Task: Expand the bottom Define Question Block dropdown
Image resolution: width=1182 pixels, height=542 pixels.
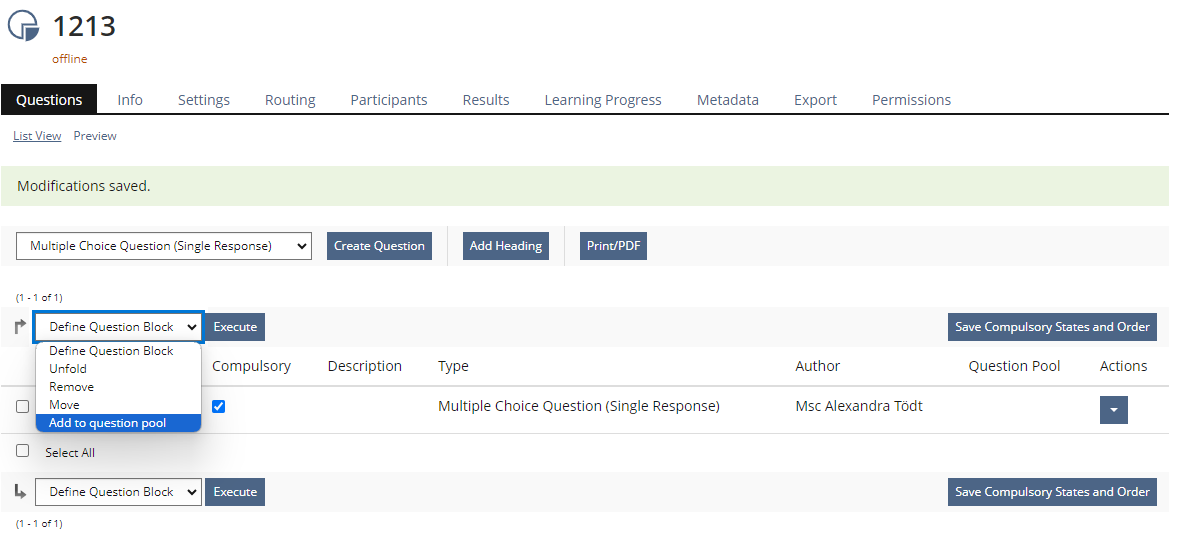Action: pyautogui.click(x=119, y=492)
